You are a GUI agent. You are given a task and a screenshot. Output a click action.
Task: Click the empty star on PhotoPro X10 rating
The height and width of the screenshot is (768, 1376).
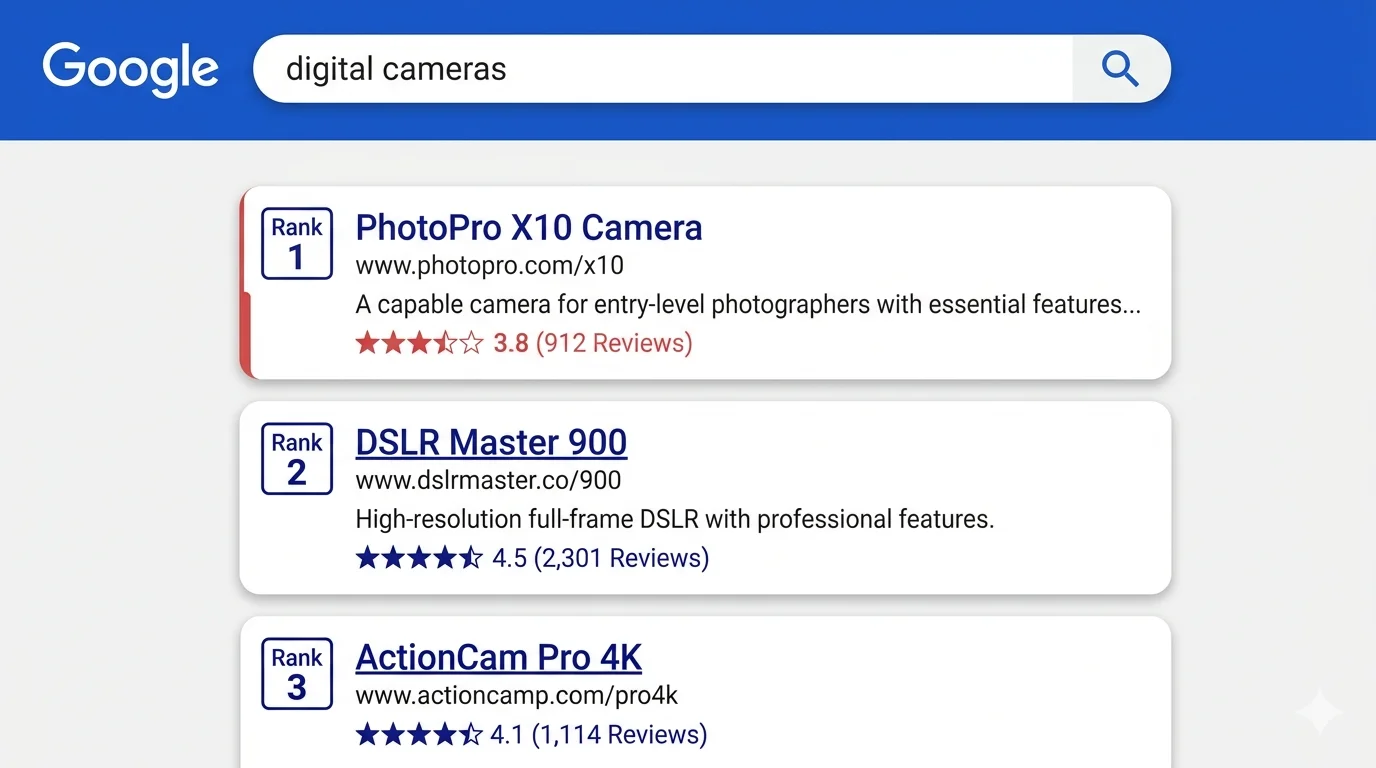click(x=470, y=342)
